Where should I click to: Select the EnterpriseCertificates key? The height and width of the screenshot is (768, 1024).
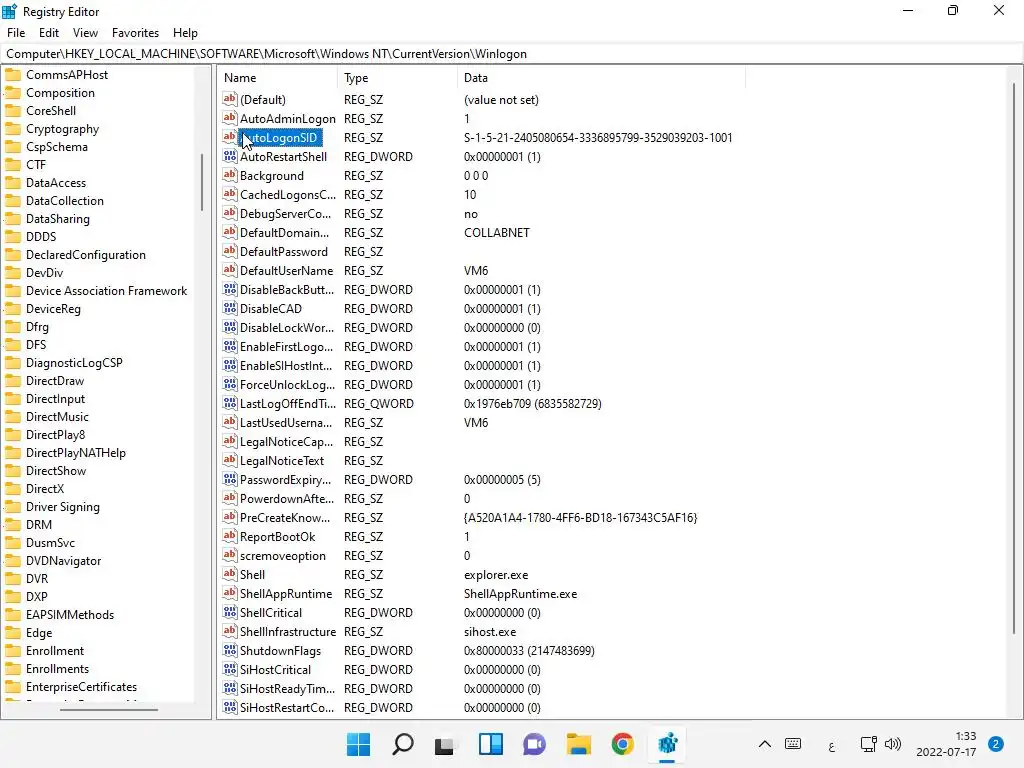point(81,686)
